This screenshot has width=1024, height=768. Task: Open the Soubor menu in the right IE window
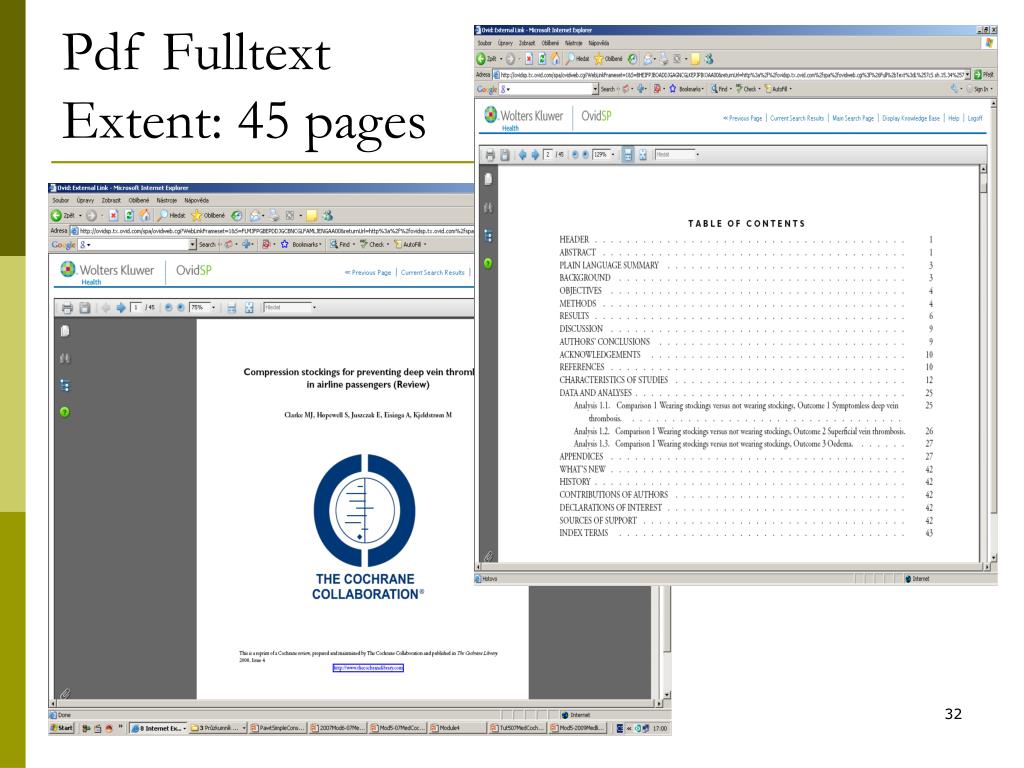click(x=485, y=43)
